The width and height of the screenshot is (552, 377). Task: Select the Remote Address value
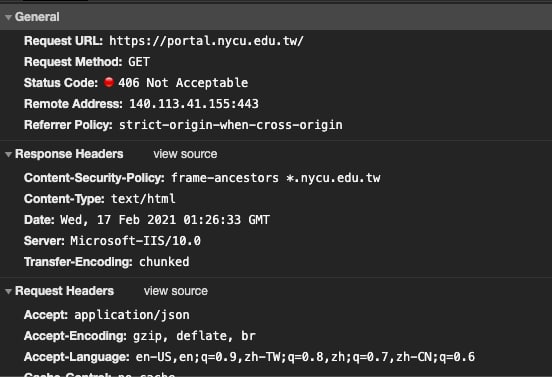194,104
